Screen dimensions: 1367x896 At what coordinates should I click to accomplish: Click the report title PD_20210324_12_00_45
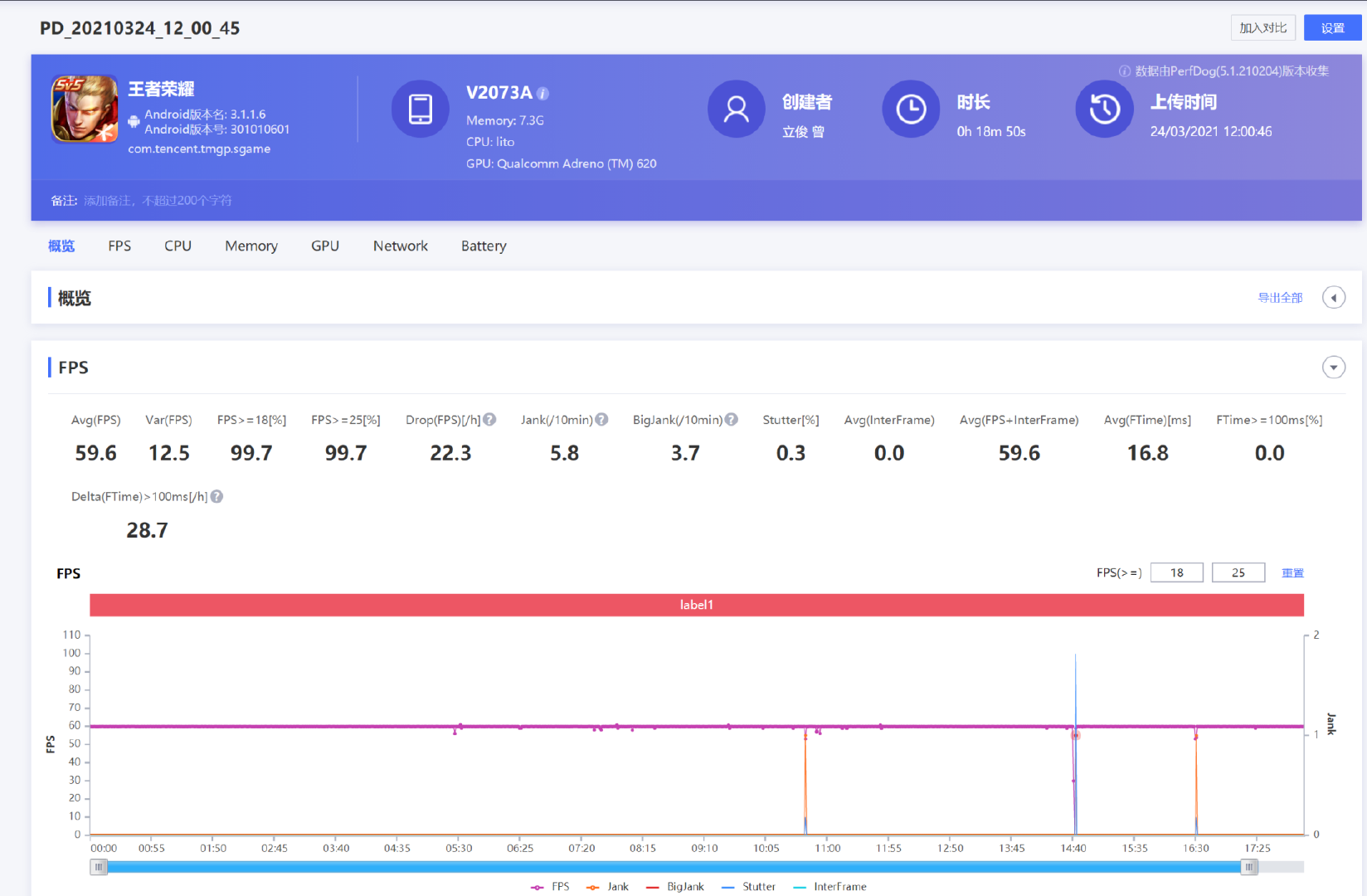coord(139,28)
